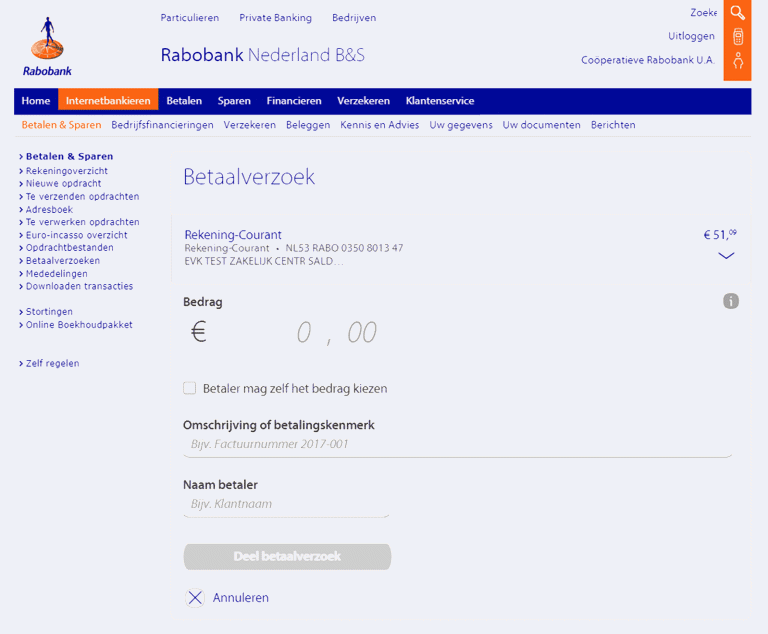The height and width of the screenshot is (634, 768).
Task: Open the Home menu item
Action: 36,101
